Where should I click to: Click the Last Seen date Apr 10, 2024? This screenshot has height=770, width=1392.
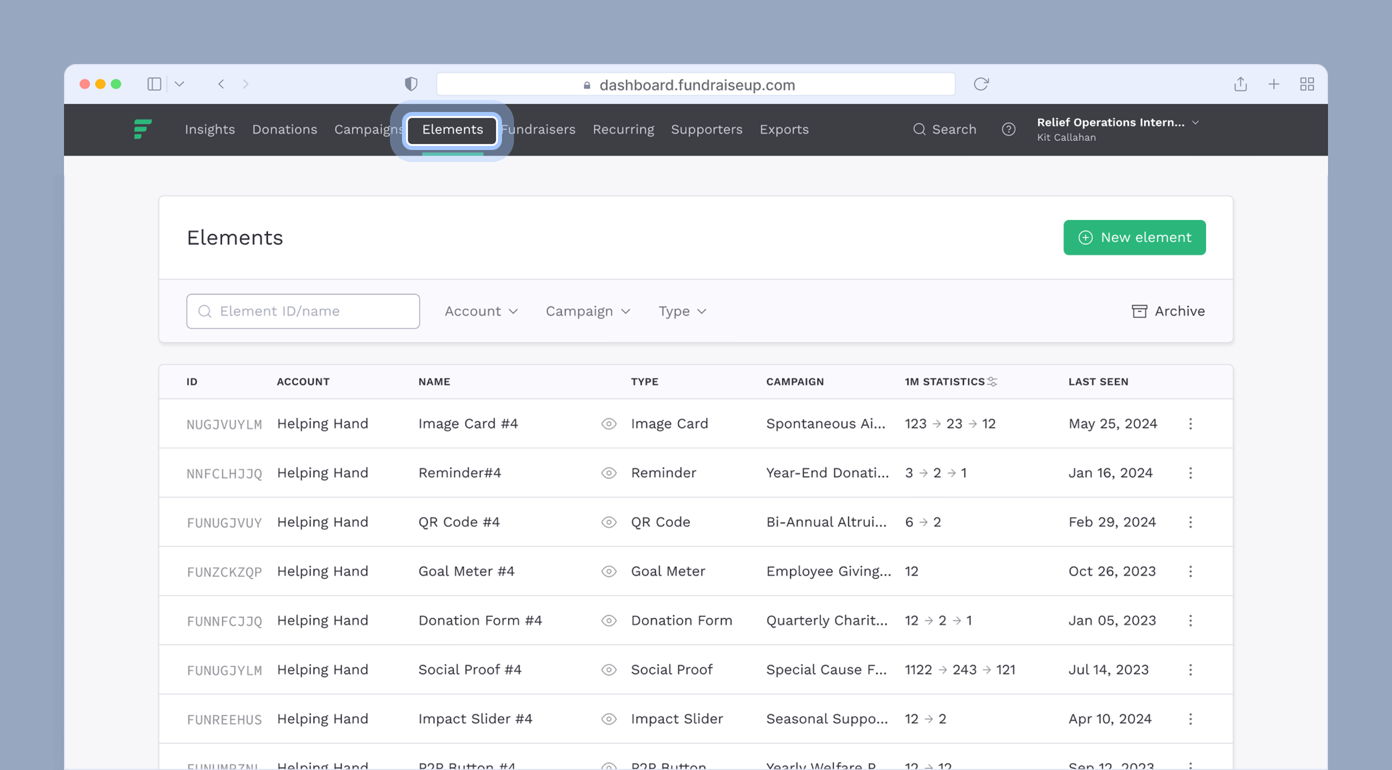click(1110, 719)
